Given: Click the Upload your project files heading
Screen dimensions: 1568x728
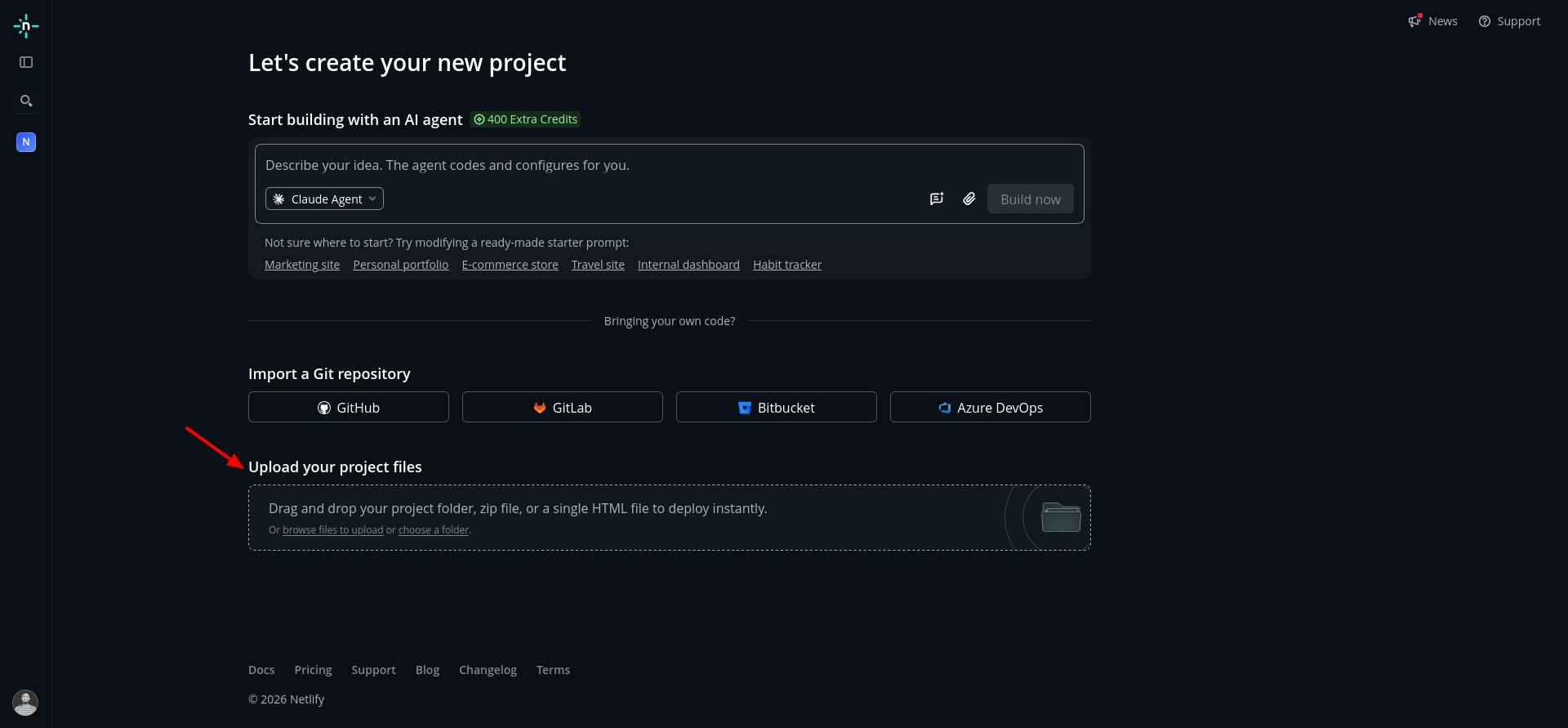Looking at the screenshot, I should pos(335,467).
